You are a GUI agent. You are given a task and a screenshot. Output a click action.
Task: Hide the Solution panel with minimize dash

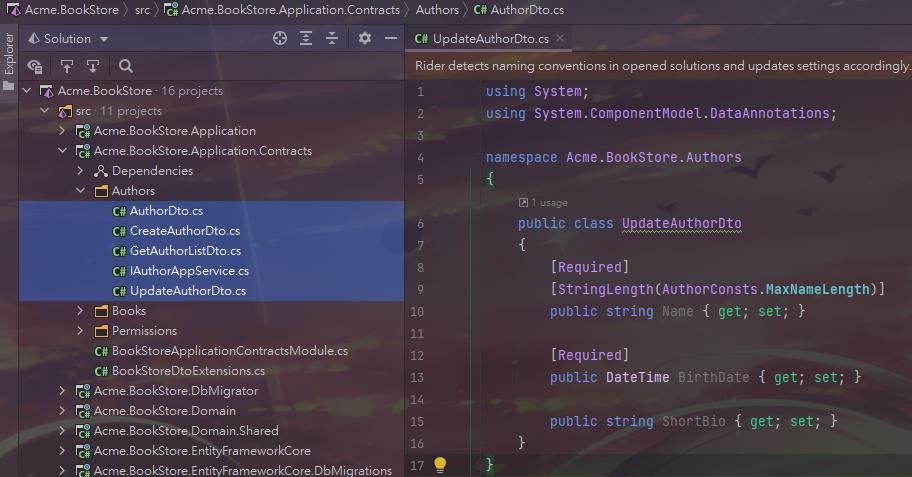(391, 38)
